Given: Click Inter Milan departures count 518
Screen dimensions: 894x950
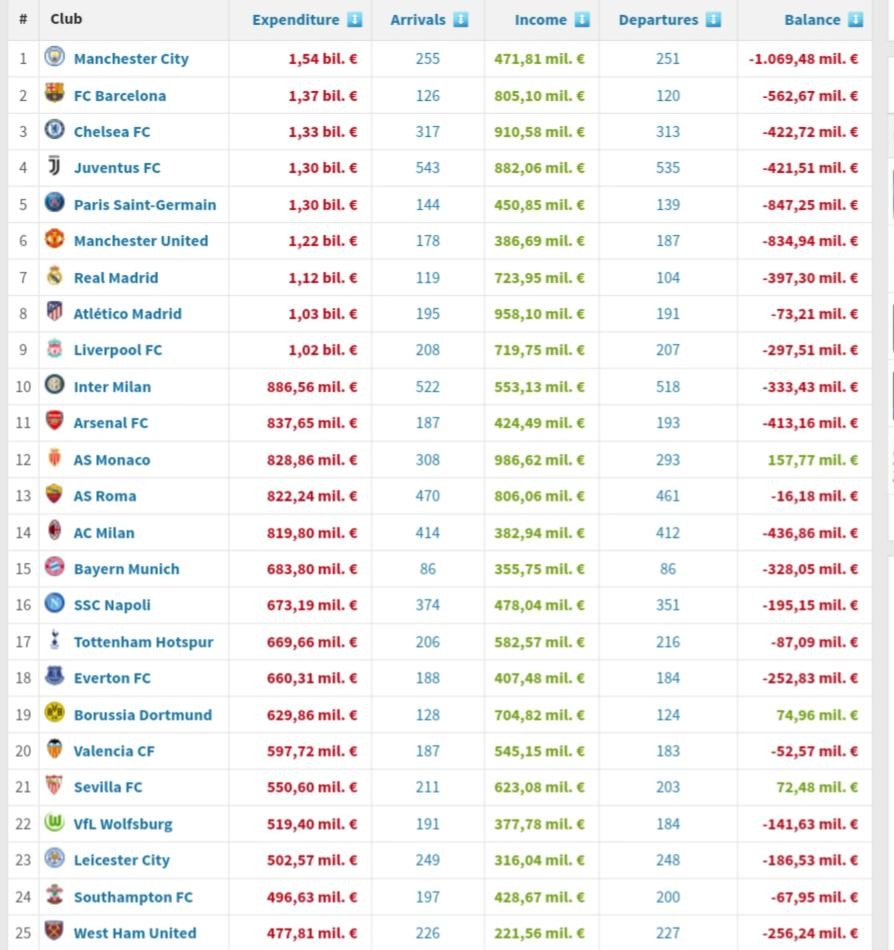Looking at the screenshot, I should [668, 387].
